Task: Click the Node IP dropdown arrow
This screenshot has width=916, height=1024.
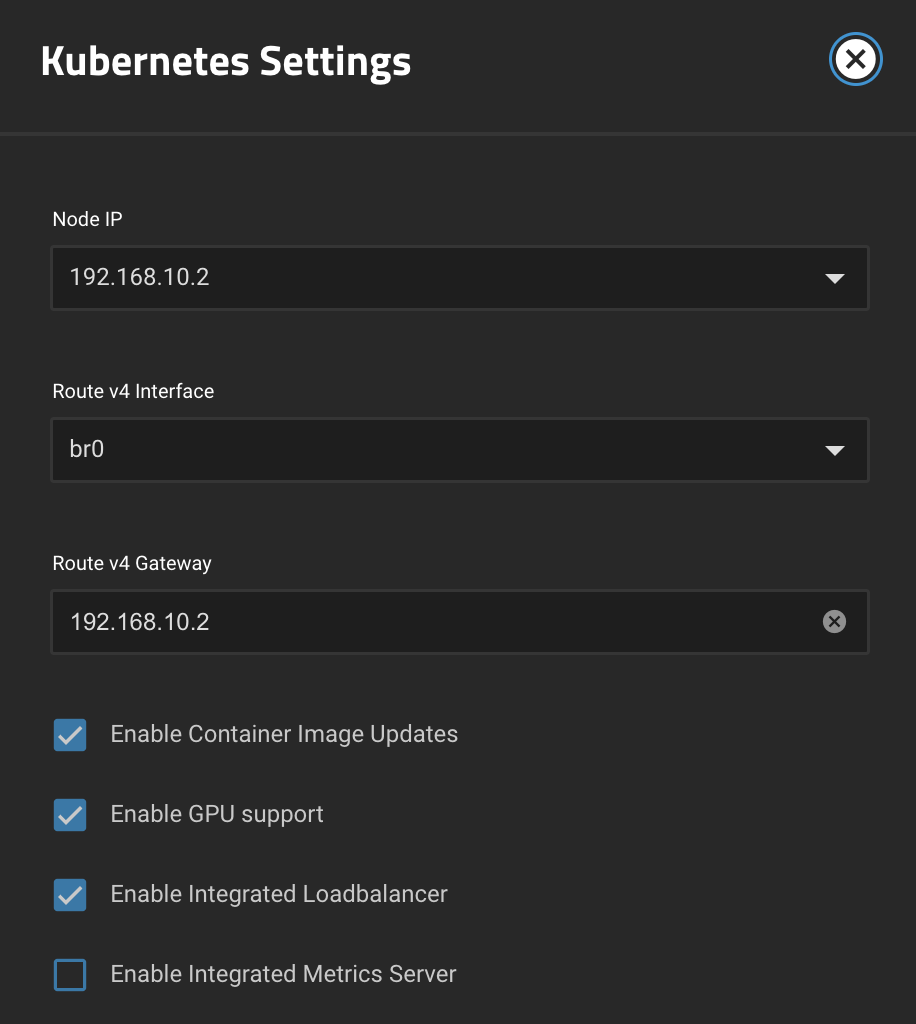Action: pos(834,278)
